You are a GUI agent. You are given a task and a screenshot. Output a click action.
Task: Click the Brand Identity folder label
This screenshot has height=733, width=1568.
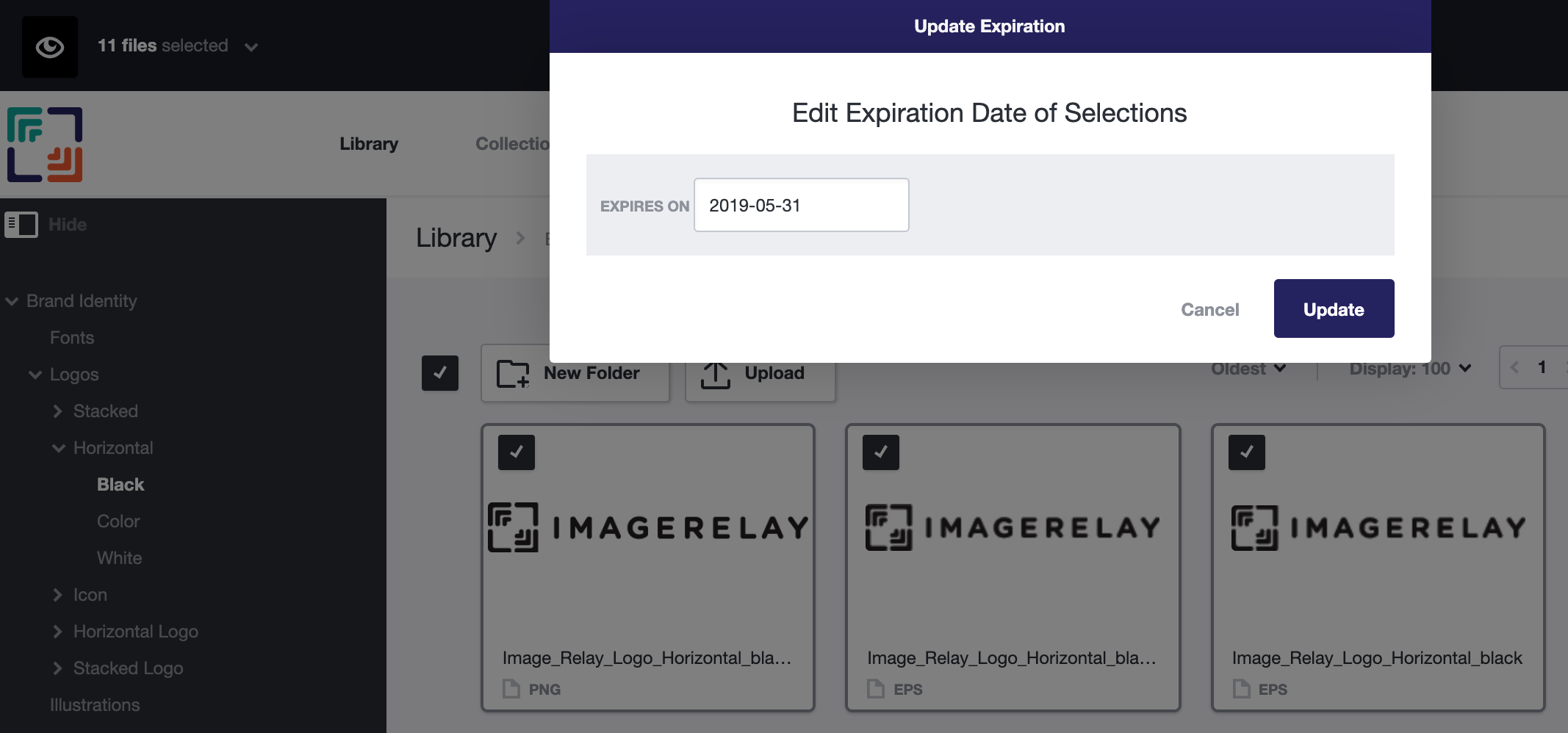82,301
